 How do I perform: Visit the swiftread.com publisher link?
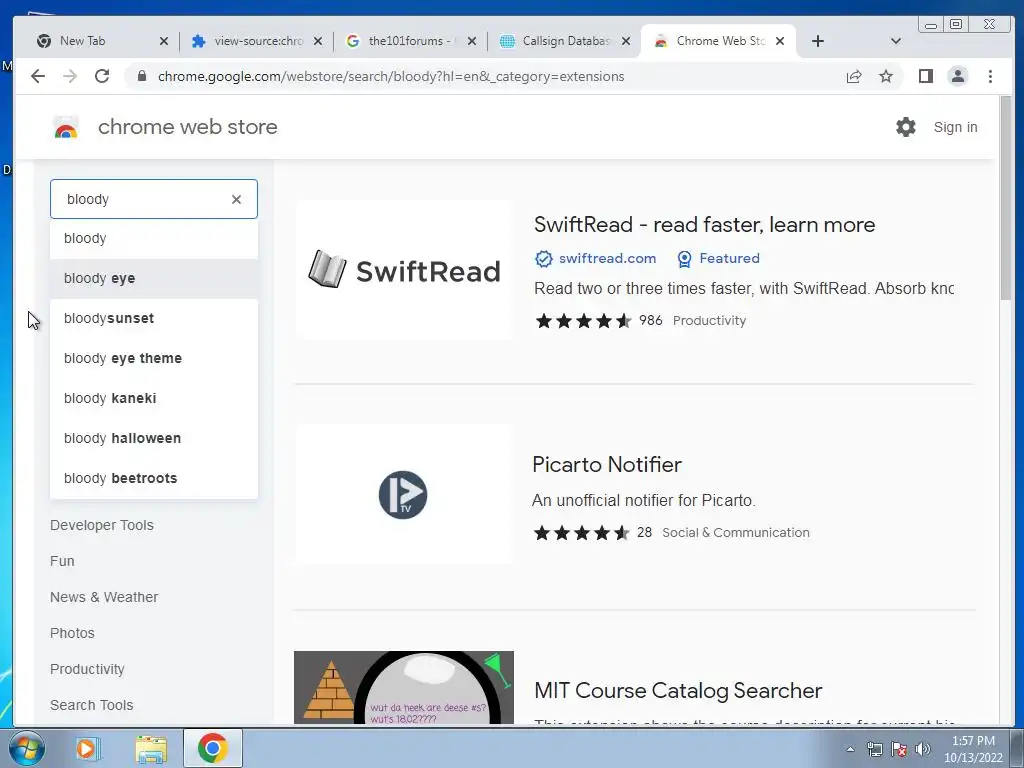pos(607,259)
